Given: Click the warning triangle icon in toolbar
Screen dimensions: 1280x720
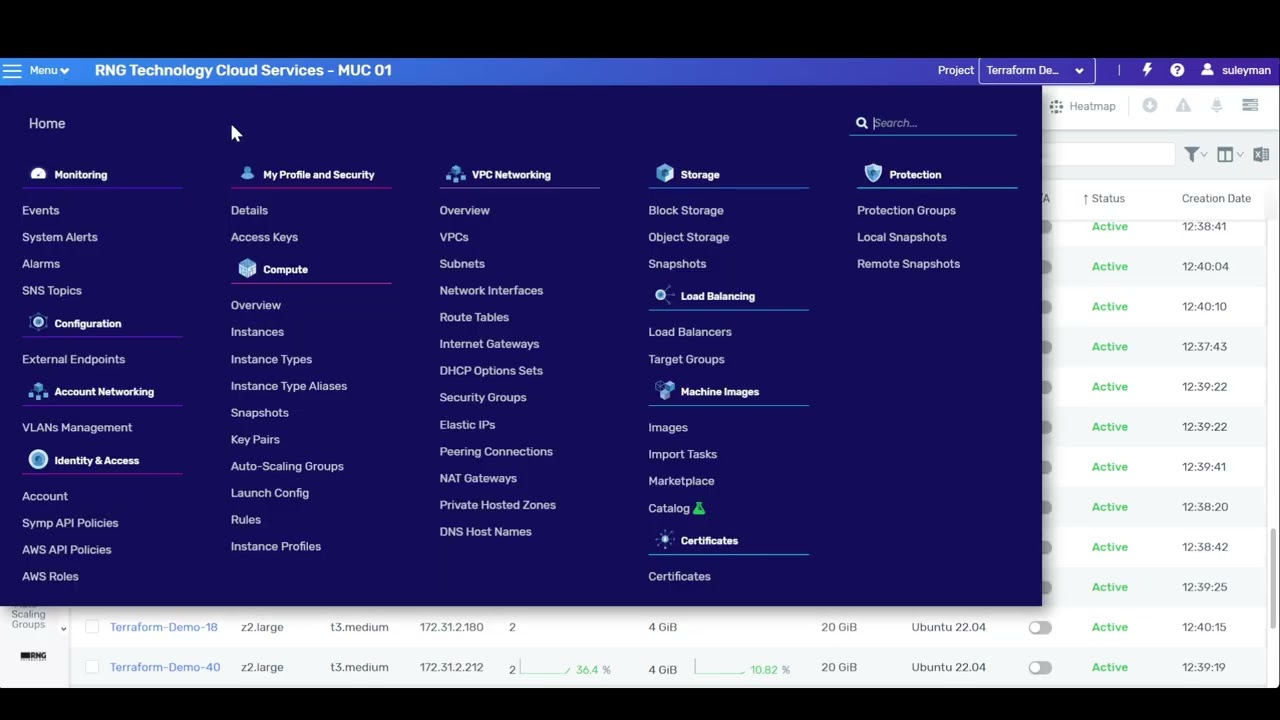Looking at the screenshot, I should (x=1183, y=105).
